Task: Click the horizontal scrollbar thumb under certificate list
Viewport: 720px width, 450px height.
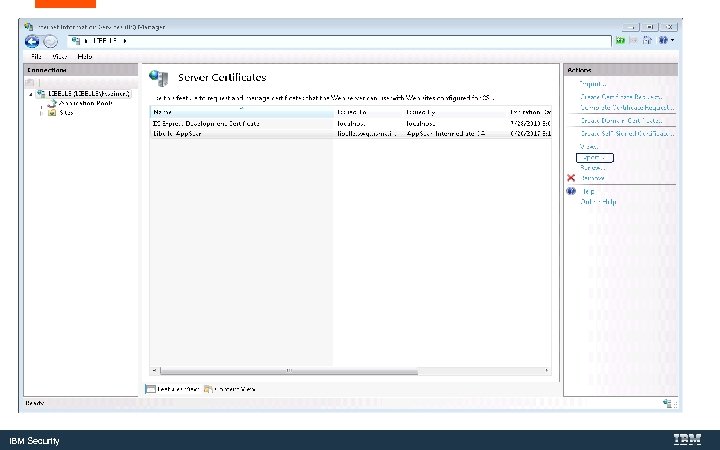Action: [x=289, y=371]
